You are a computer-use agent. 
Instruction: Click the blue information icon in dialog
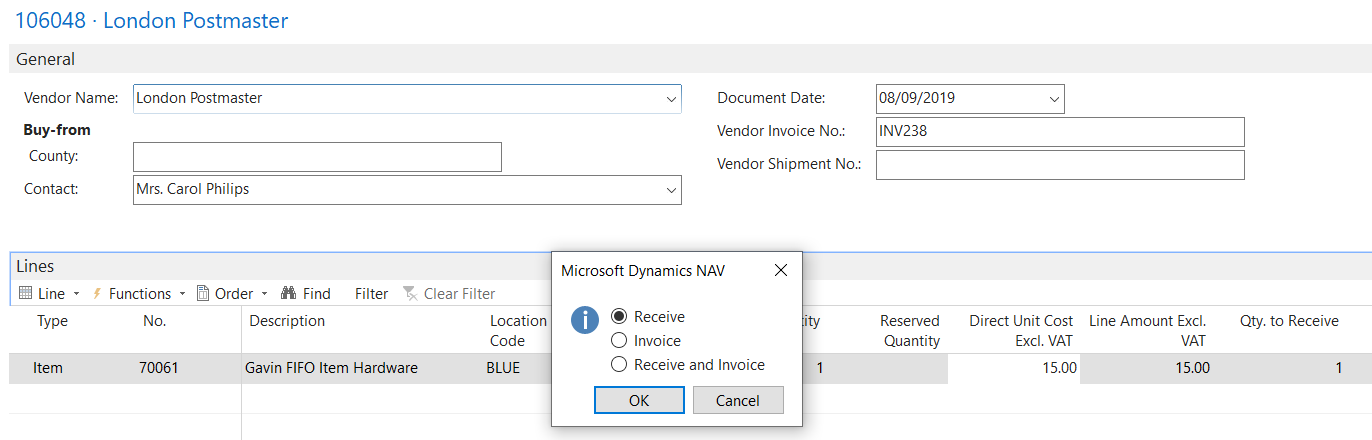click(x=585, y=320)
